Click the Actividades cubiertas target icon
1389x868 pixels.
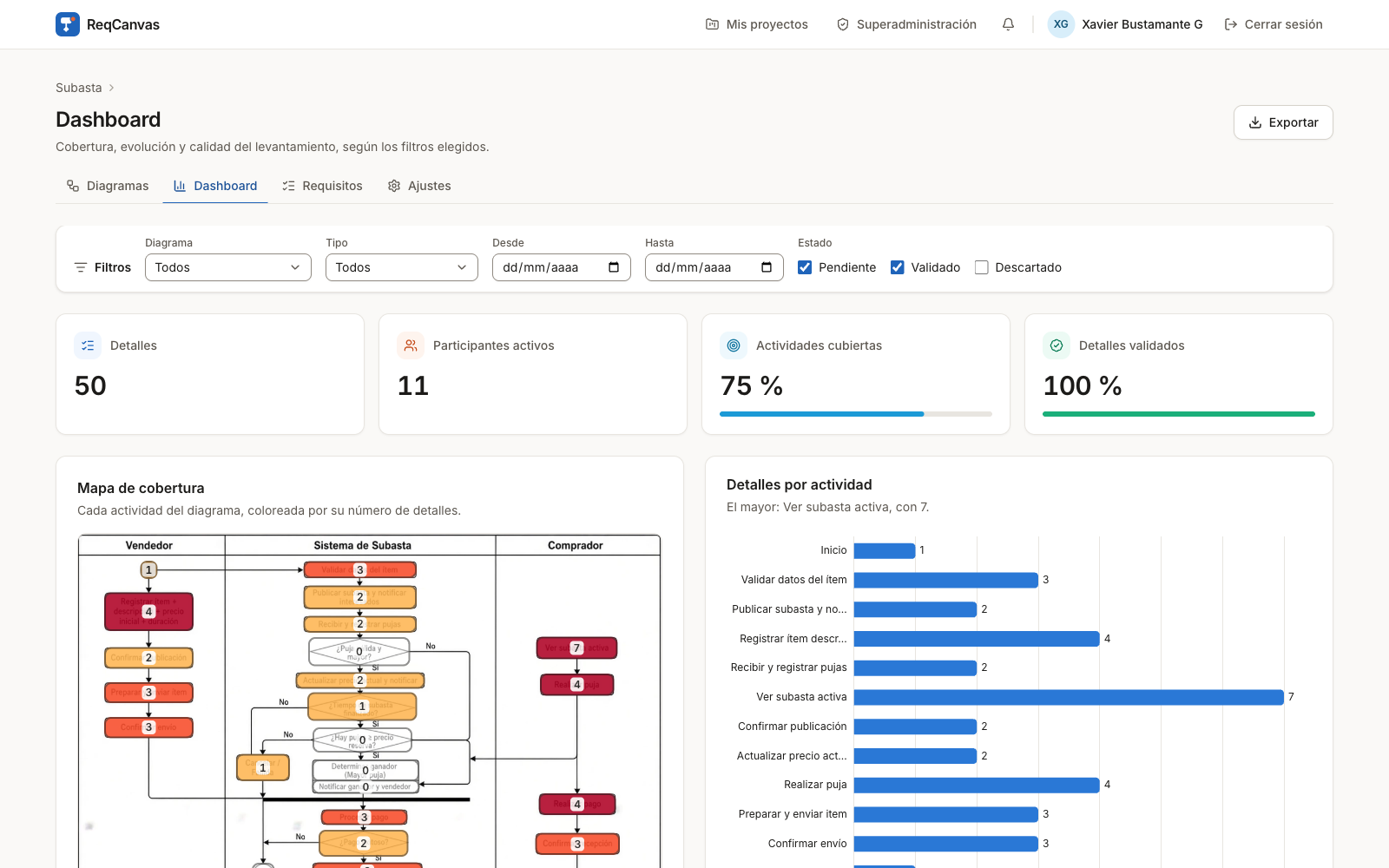point(734,345)
